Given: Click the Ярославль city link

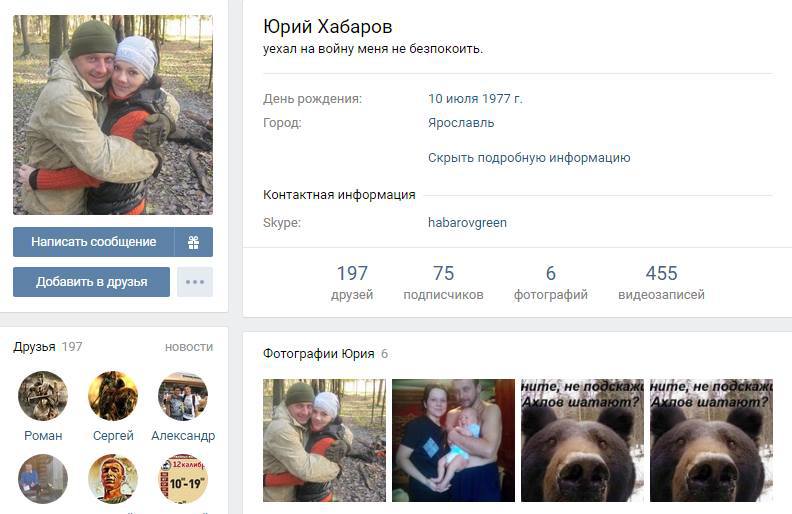Looking at the screenshot, I should point(461,123).
